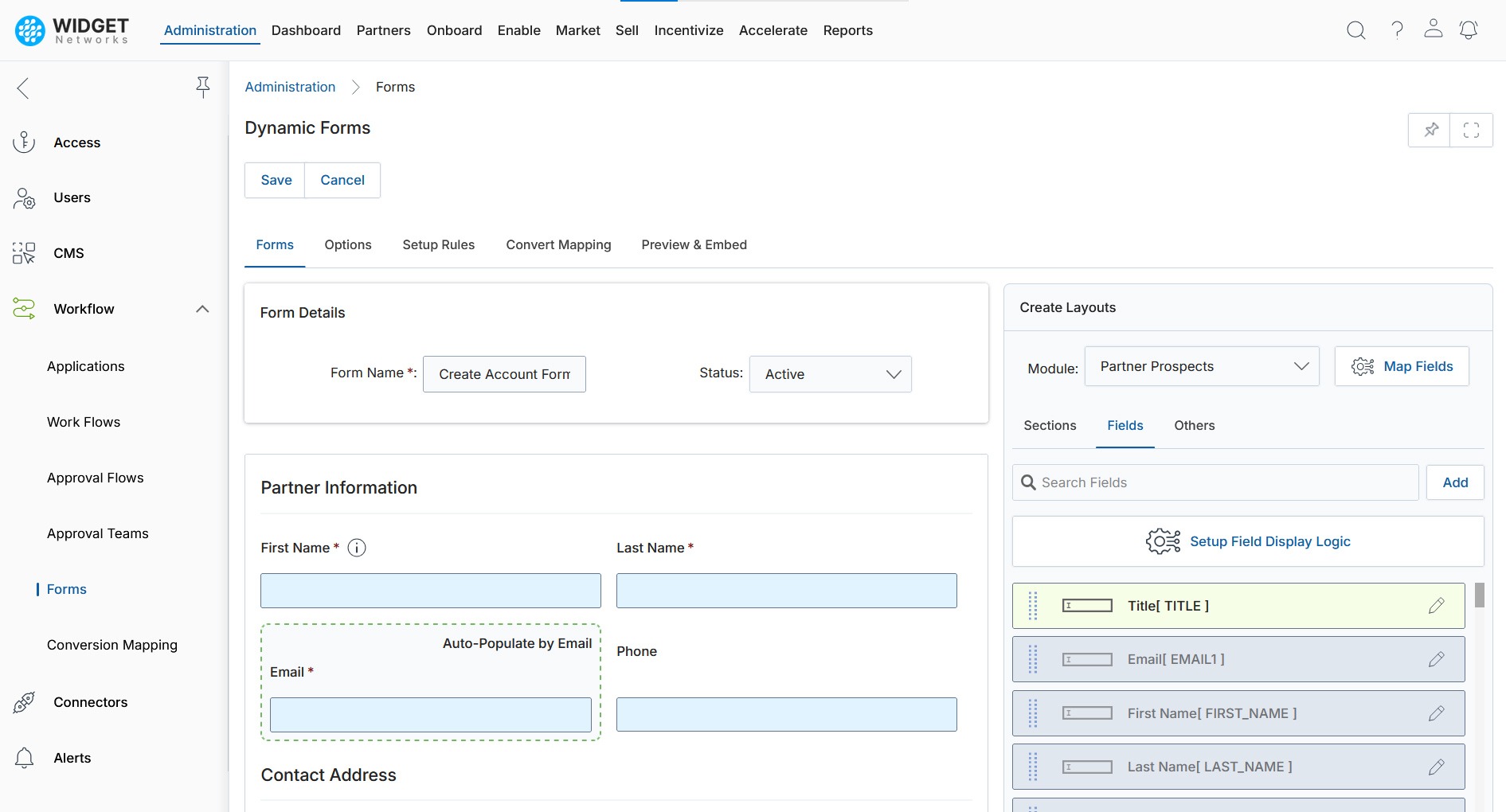Click the gear icon beside Setup Field Display Logic
1506x812 pixels.
coord(1163,541)
